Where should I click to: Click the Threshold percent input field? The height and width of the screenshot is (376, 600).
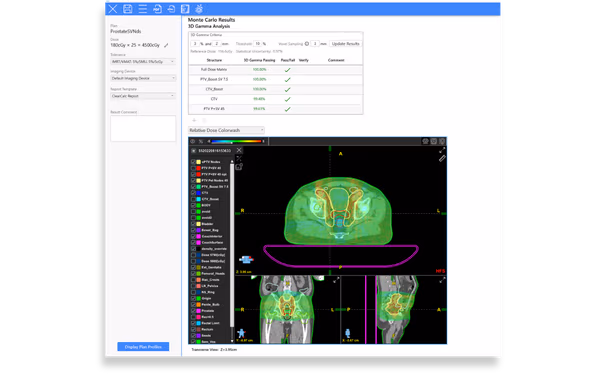258,44
